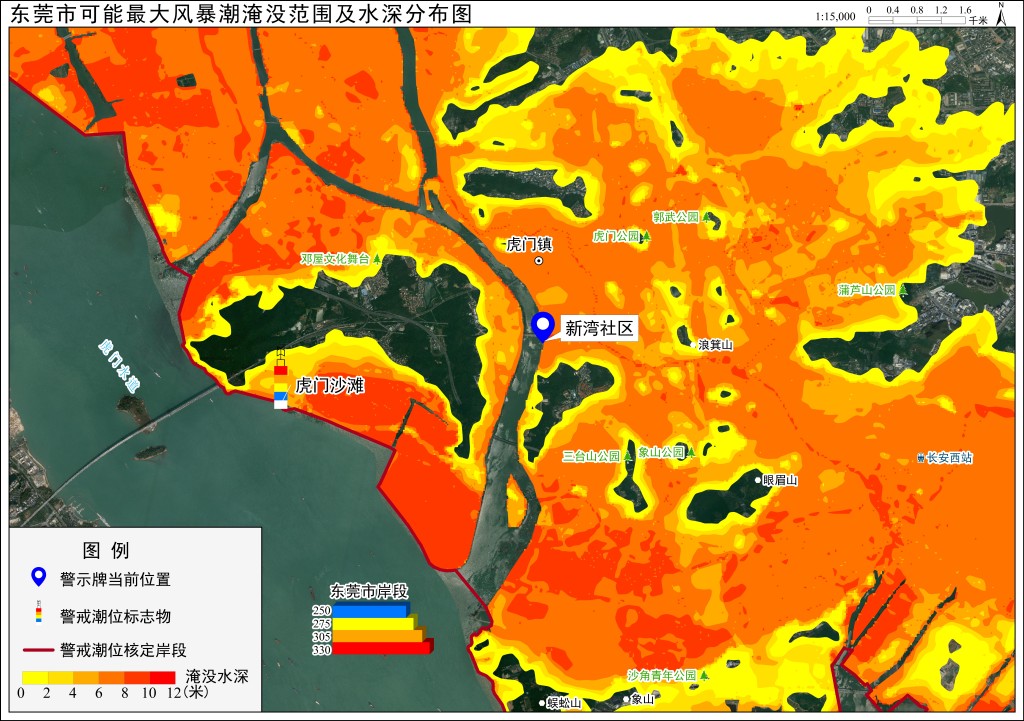Image resolution: width=1024 pixels, height=721 pixels.
Task: Click the 虎门水道 waterway label
Action: pyautogui.click(x=119, y=366)
